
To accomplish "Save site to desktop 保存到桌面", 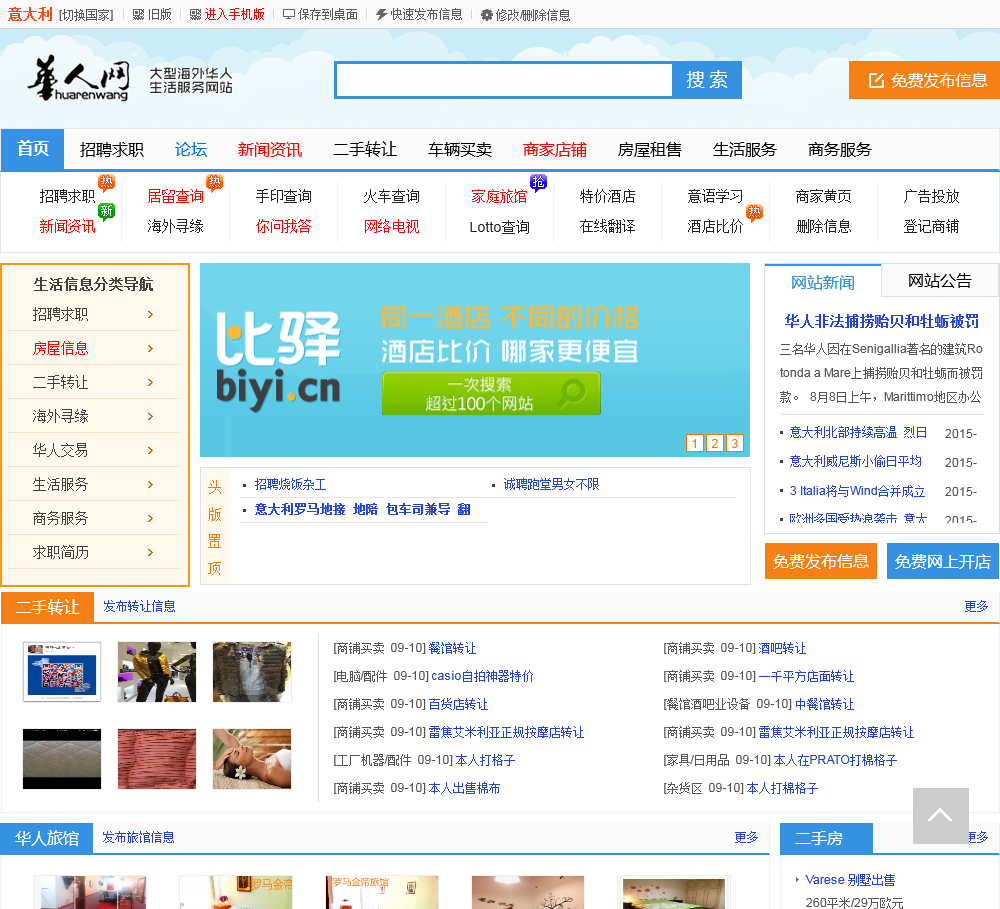I will 320,14.
